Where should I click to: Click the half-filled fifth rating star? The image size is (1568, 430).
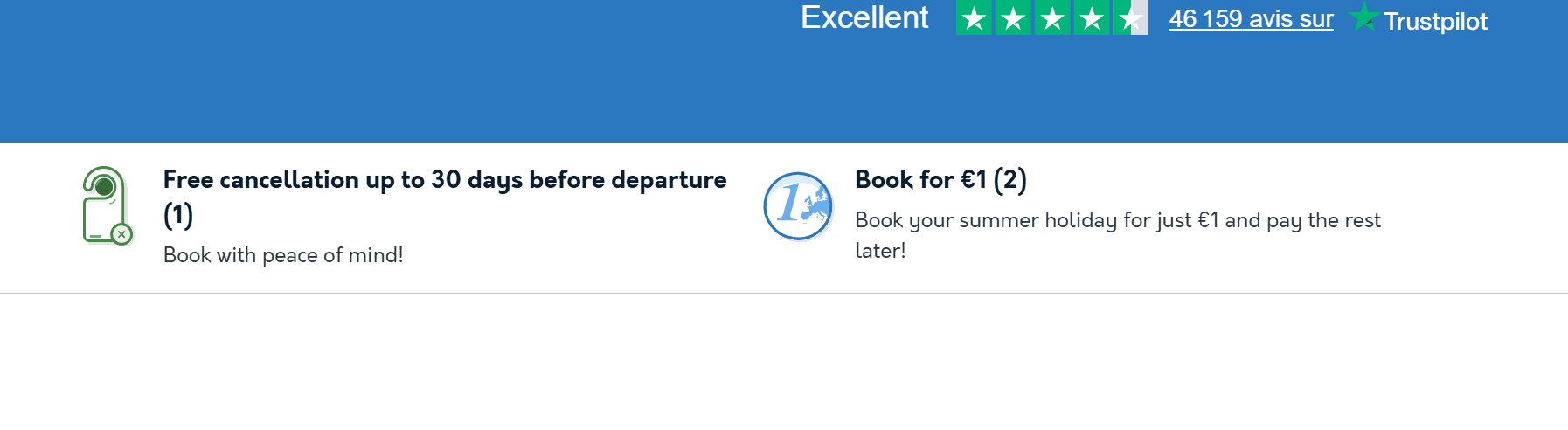pos(1130,18)
